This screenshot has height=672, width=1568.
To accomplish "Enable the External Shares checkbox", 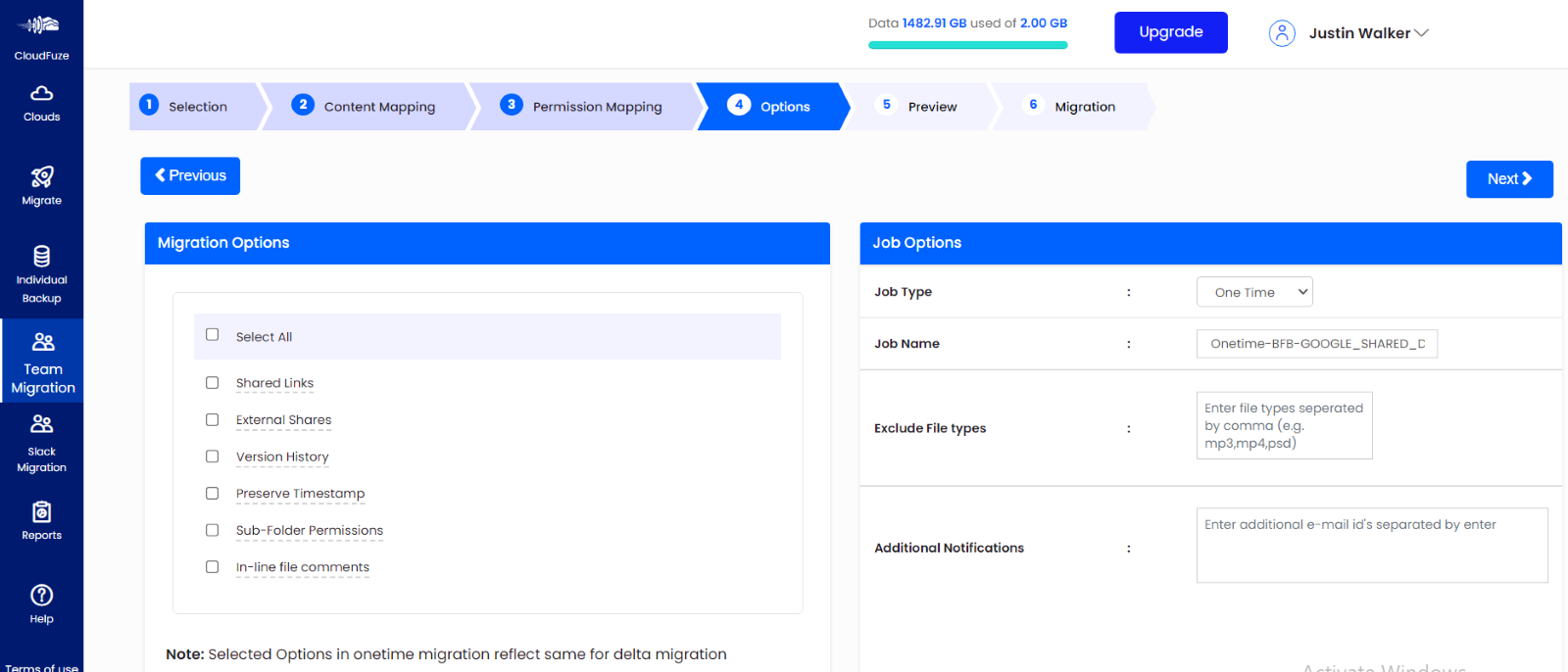I will (212, 420).
